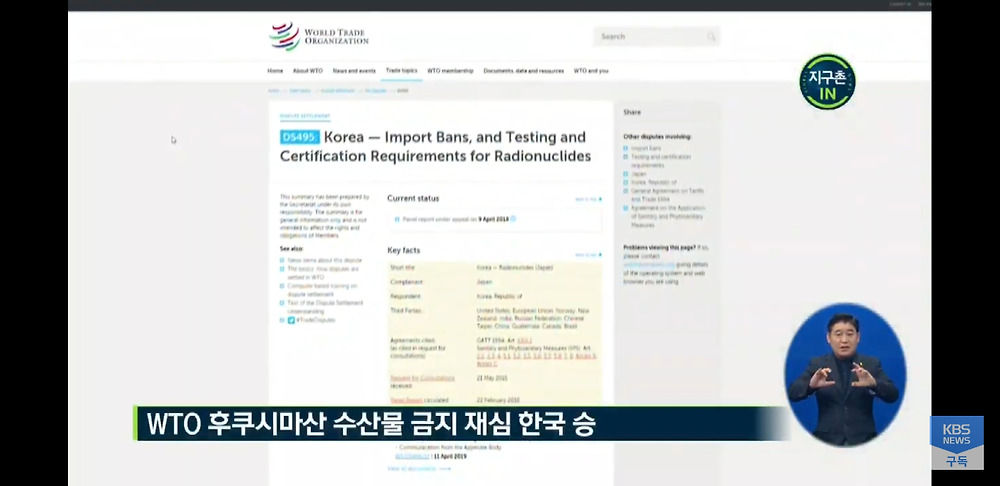Image resolution: width=1000 pixels, height=486 pixels.
Task: Open the Annex C link
Action: (x=487, y=364)
